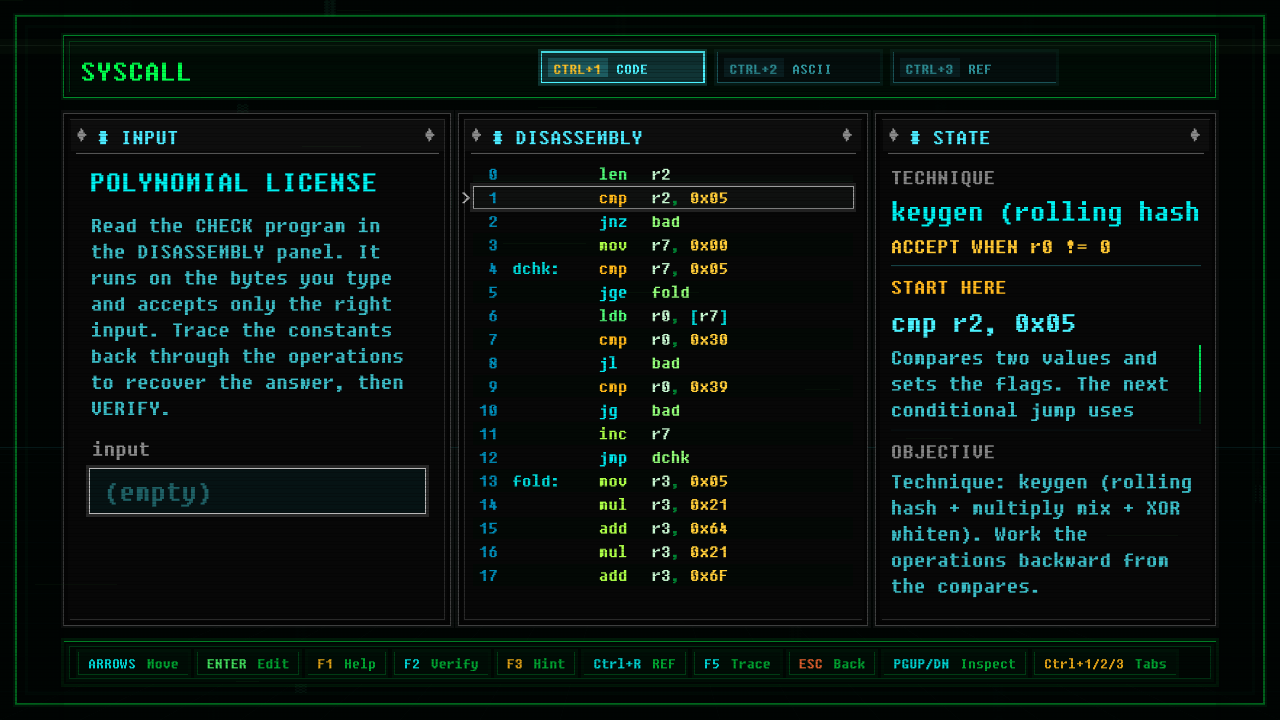Select line 3 'mov r7, 0x00'
This screenshot has height=720, width=1280.
point(663,245)
